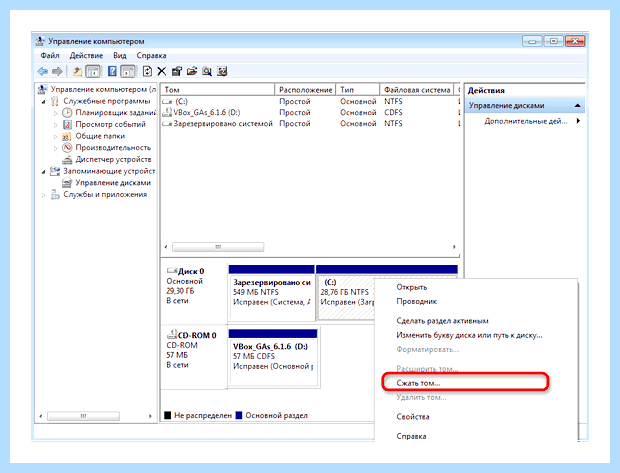Select the Просмотр событий icon
Screen dimensions: 620x473
tap(67, 125)
